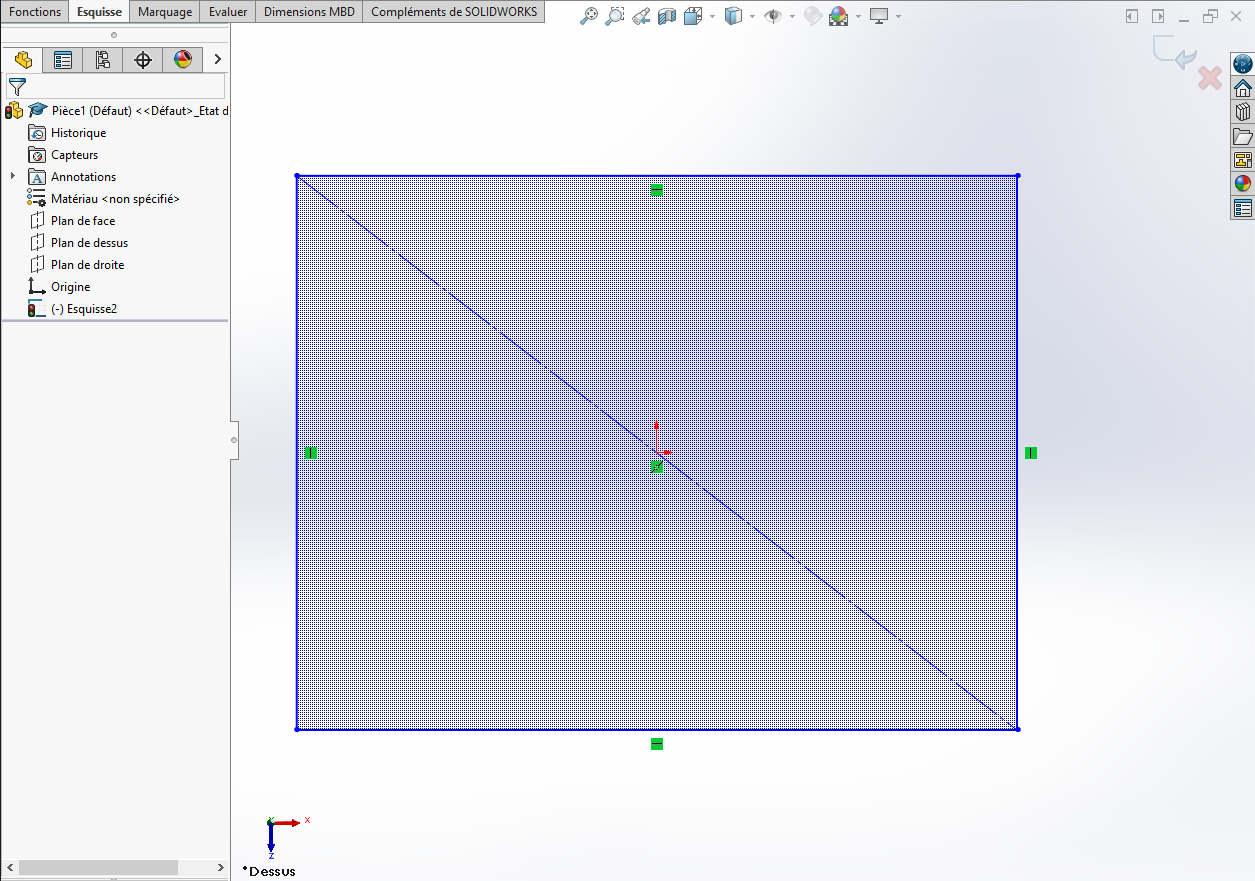
Task: Select Plan de dessus in the tree
Action: tap(89, 243)
